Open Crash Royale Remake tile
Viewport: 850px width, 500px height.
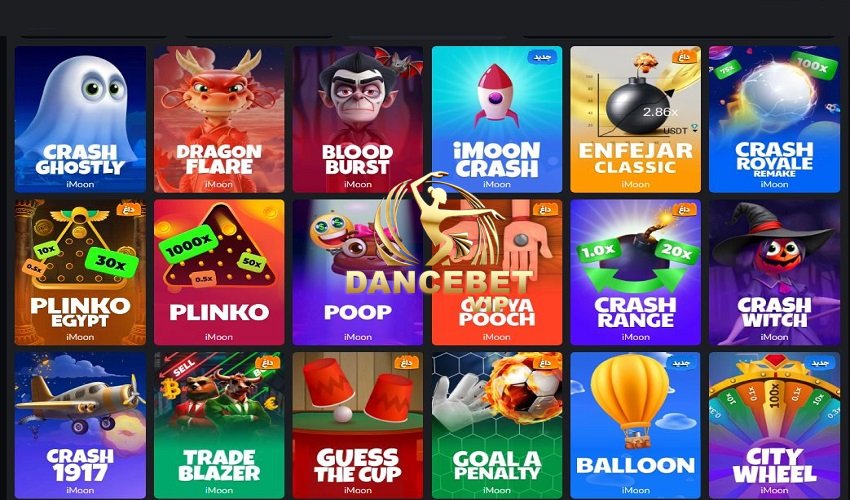pos(774,119)
